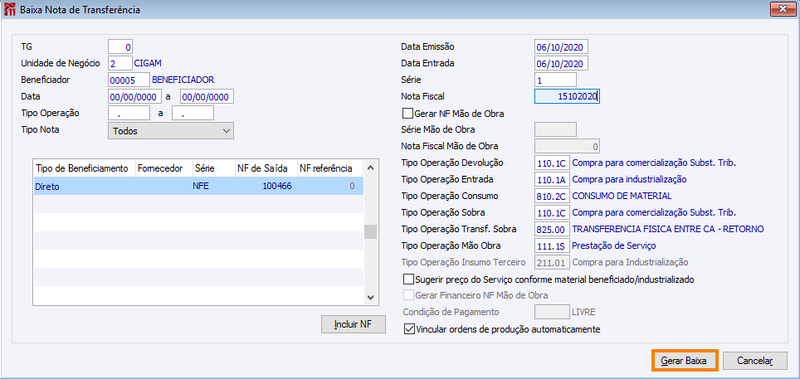
Task: Click the Nota Fiscal field 15102020
Action: [567, 96]
